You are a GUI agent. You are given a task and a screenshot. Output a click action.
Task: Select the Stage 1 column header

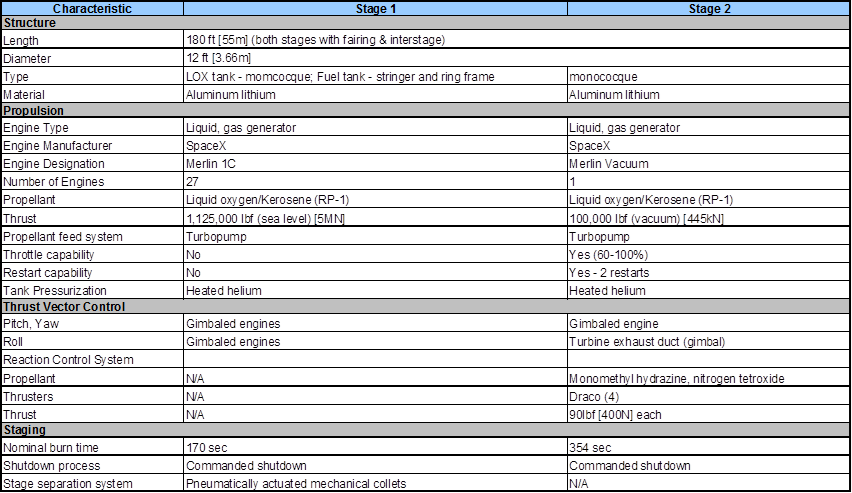tap(375, 8)
